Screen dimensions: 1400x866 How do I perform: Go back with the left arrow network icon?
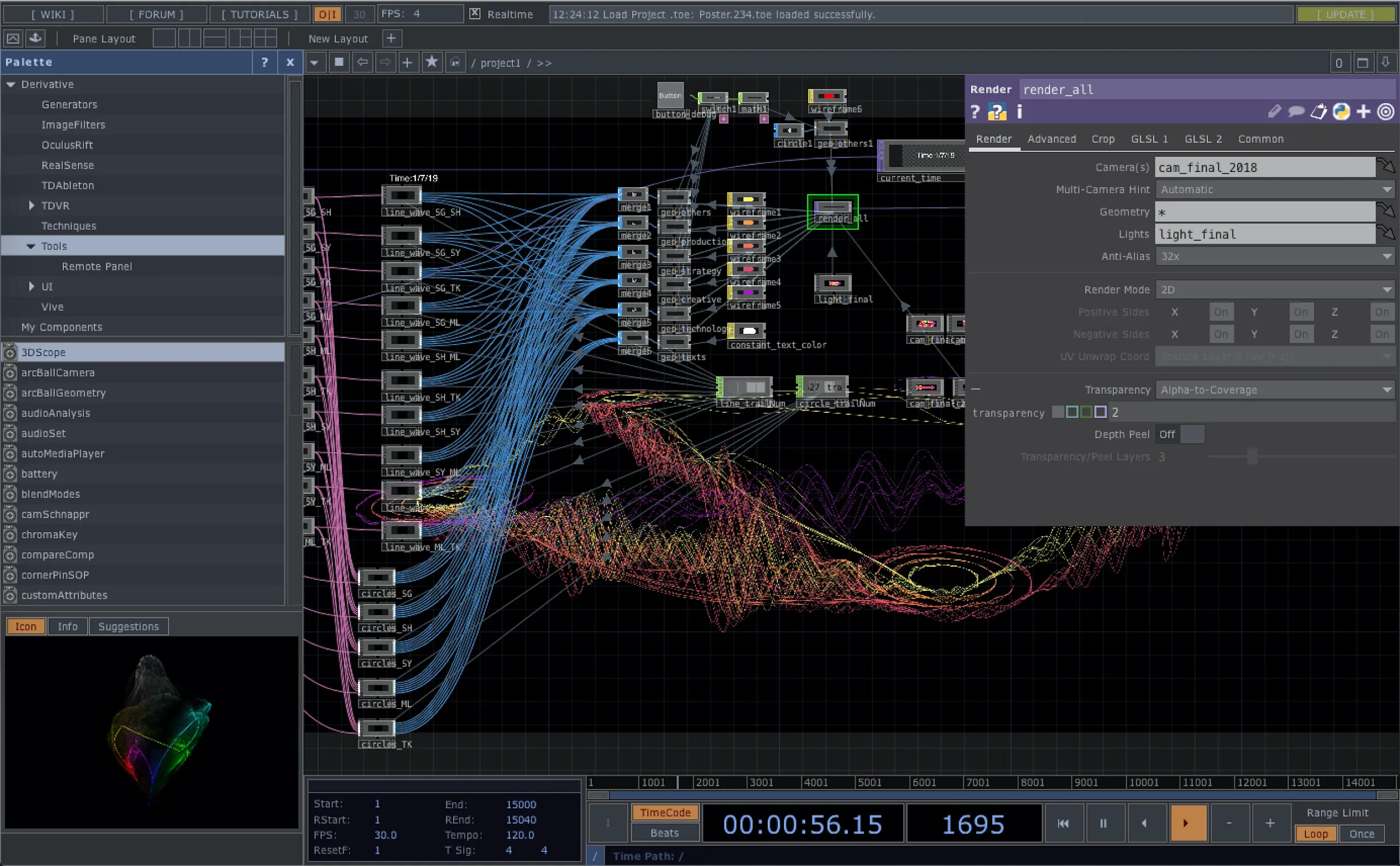[362, 62]
